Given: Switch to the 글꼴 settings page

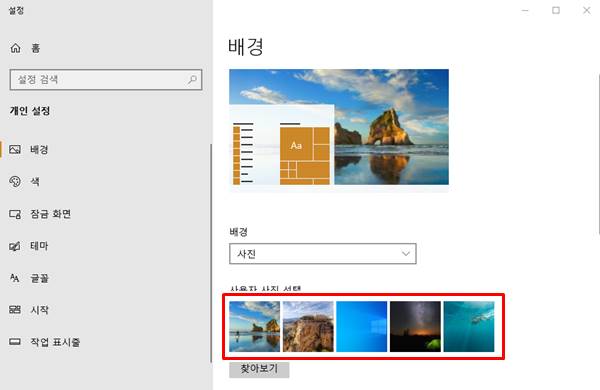Looking at the screenshot, I should 39,278.
